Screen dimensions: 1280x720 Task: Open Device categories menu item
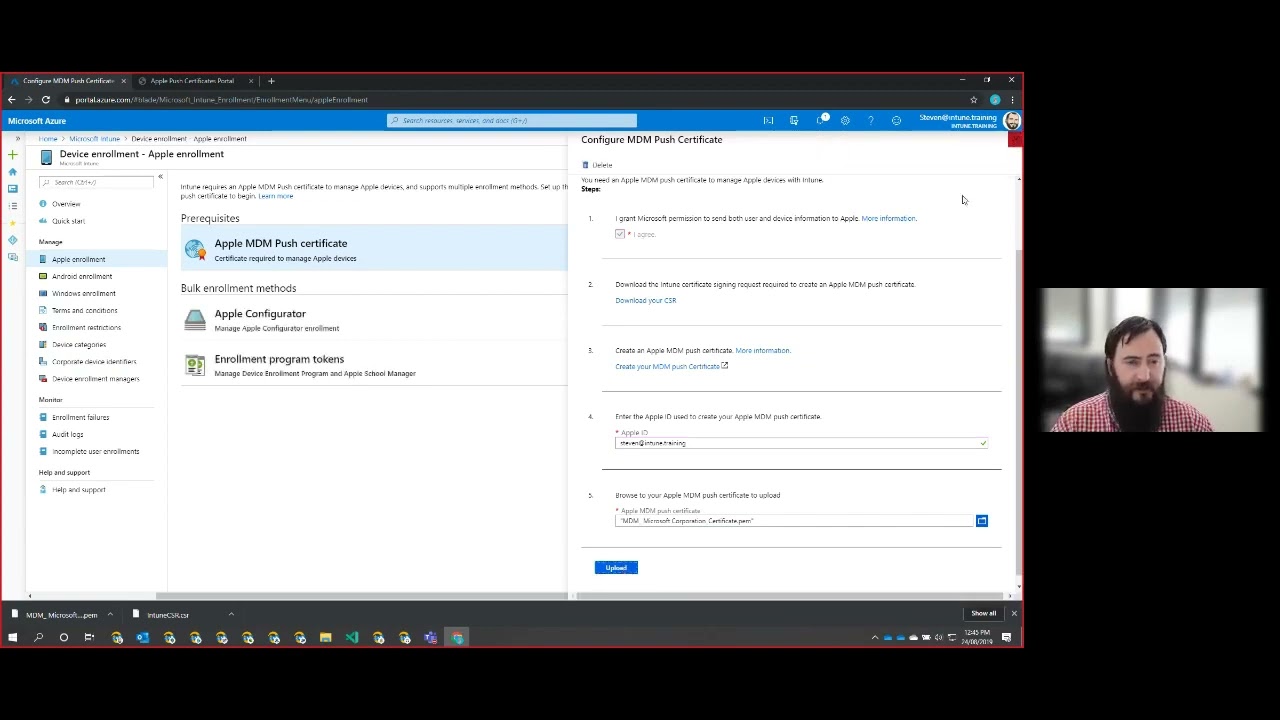pos(78,344)
